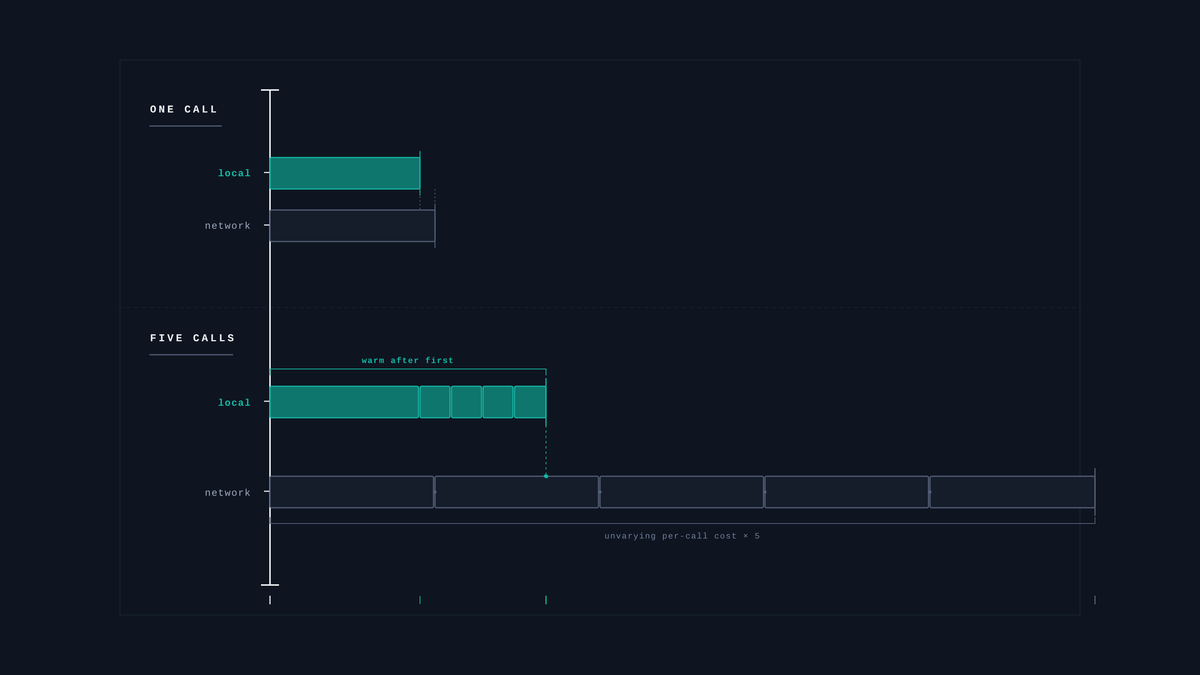Click the second network segment in FIVE CALLS
Viewport: 1200px width, 675px height.
click(x=517, y=492)
